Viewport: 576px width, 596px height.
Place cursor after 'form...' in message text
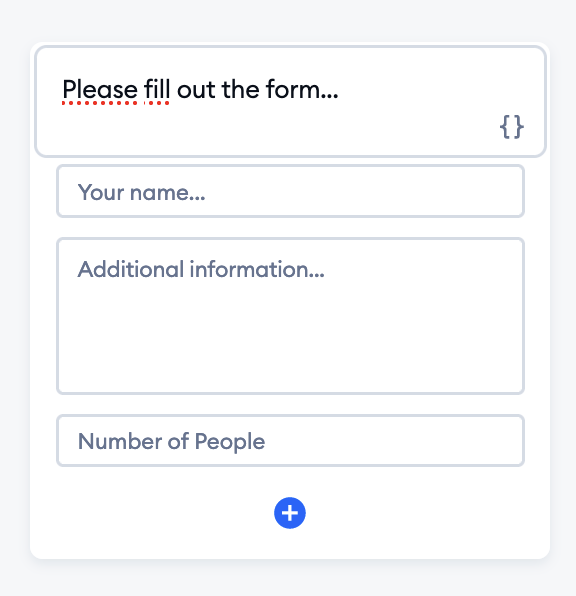click(x=339, y=90)
